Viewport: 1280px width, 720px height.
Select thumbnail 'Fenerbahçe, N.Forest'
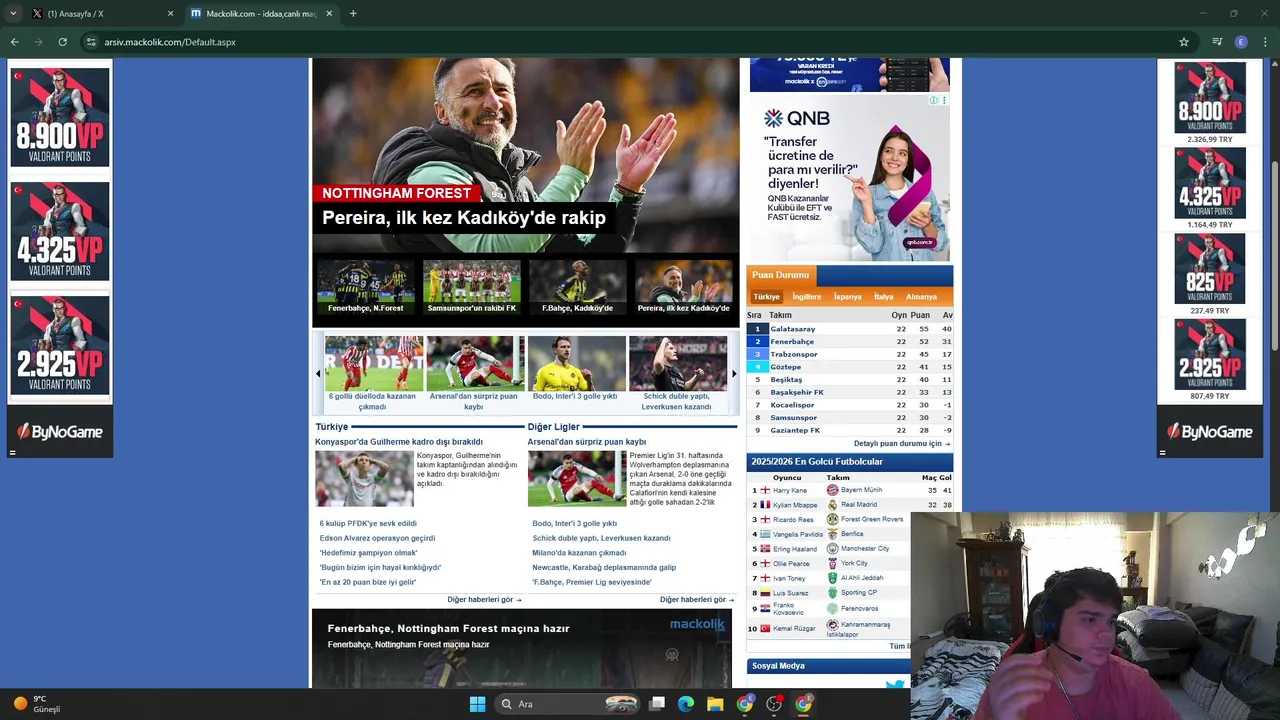point(365,287)
